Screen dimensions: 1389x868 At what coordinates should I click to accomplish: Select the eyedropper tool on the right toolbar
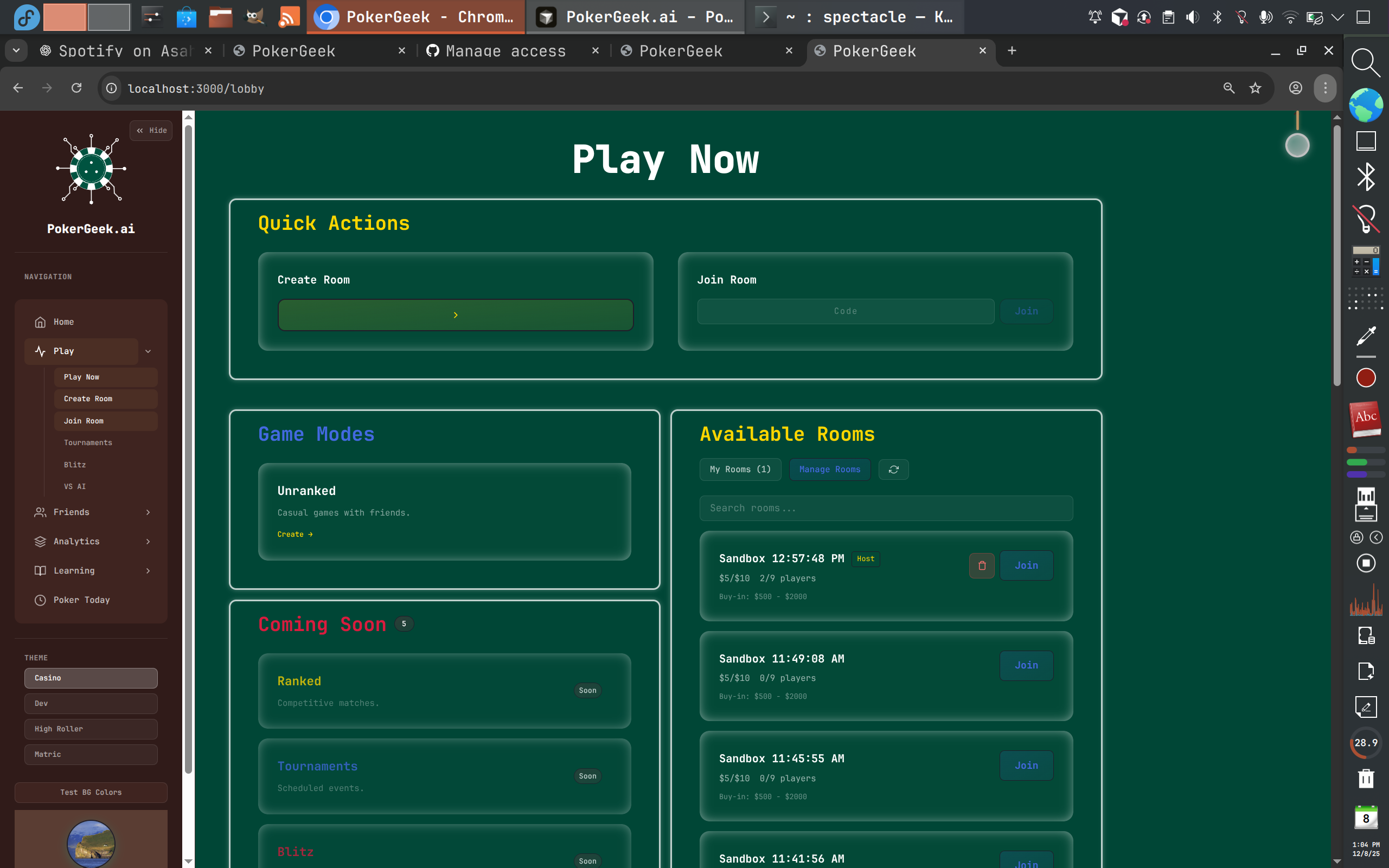click(x=1366, y=335)
